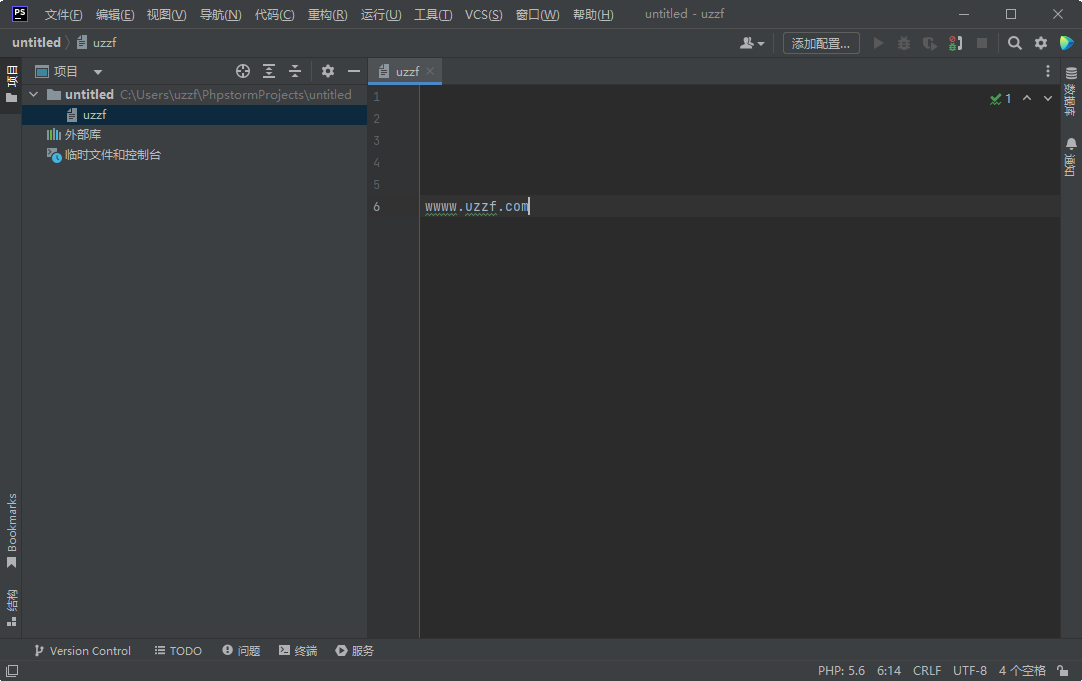Viewport: 1082px width, 681px height.
Task: Select 外部库 in project tree
Action: pyautogui.click(x=74, y=135)
